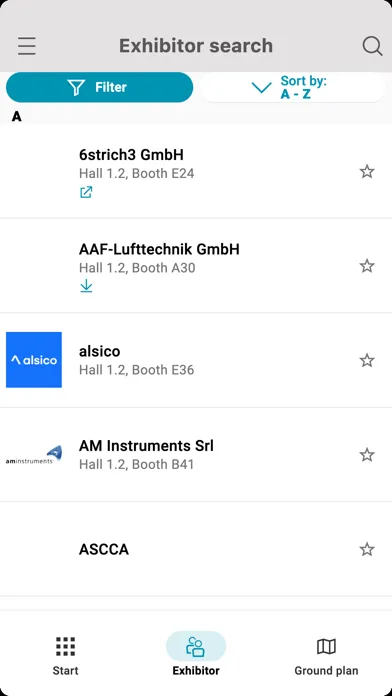Select the ASCCA list entry
392x696 pixels.
pyautogui.click(x=196, y=549)
